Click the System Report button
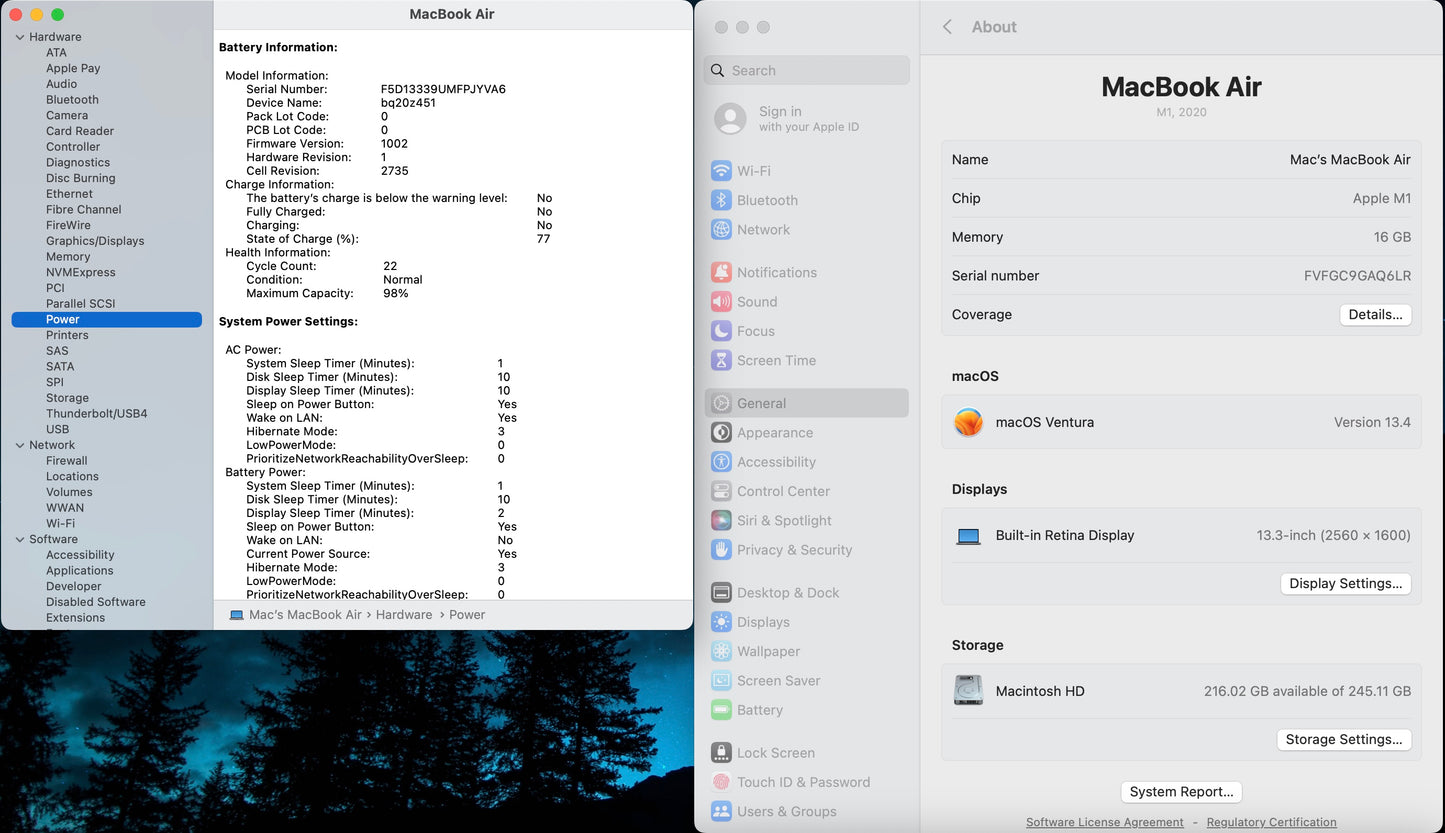This screenshot has height=833, width=1445. (x=1181, y=791)
